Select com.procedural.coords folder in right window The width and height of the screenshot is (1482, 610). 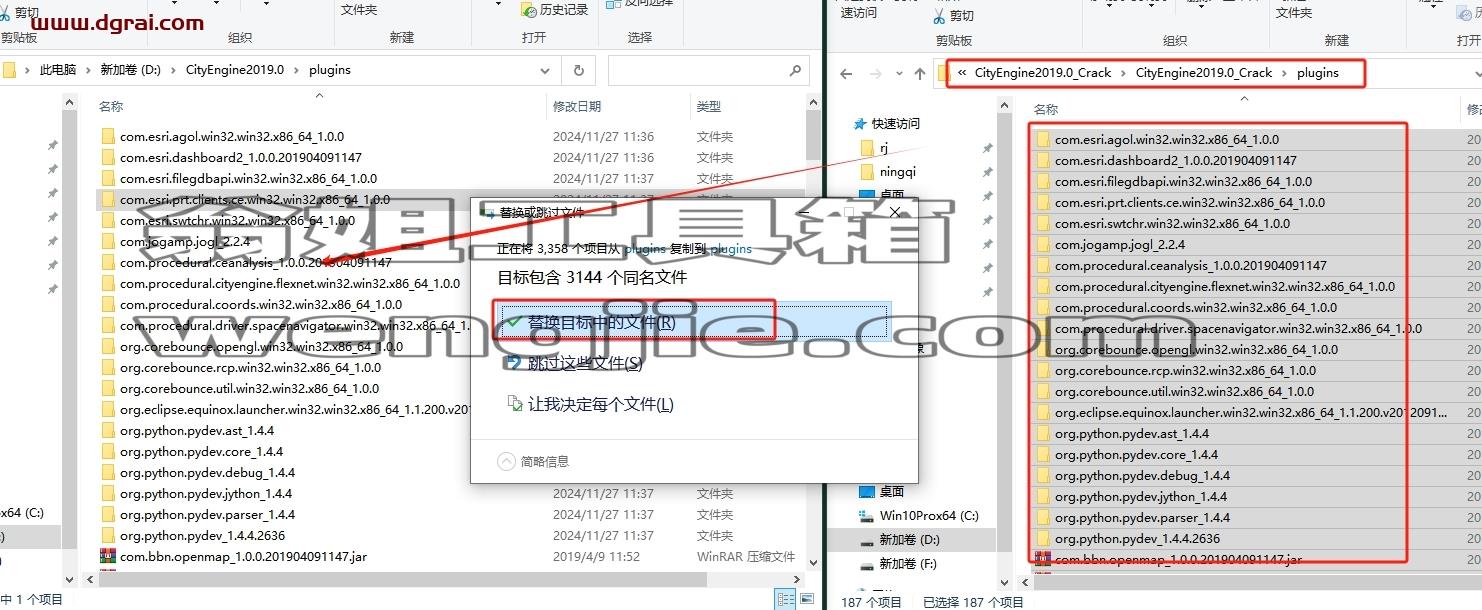[1196, 307]
